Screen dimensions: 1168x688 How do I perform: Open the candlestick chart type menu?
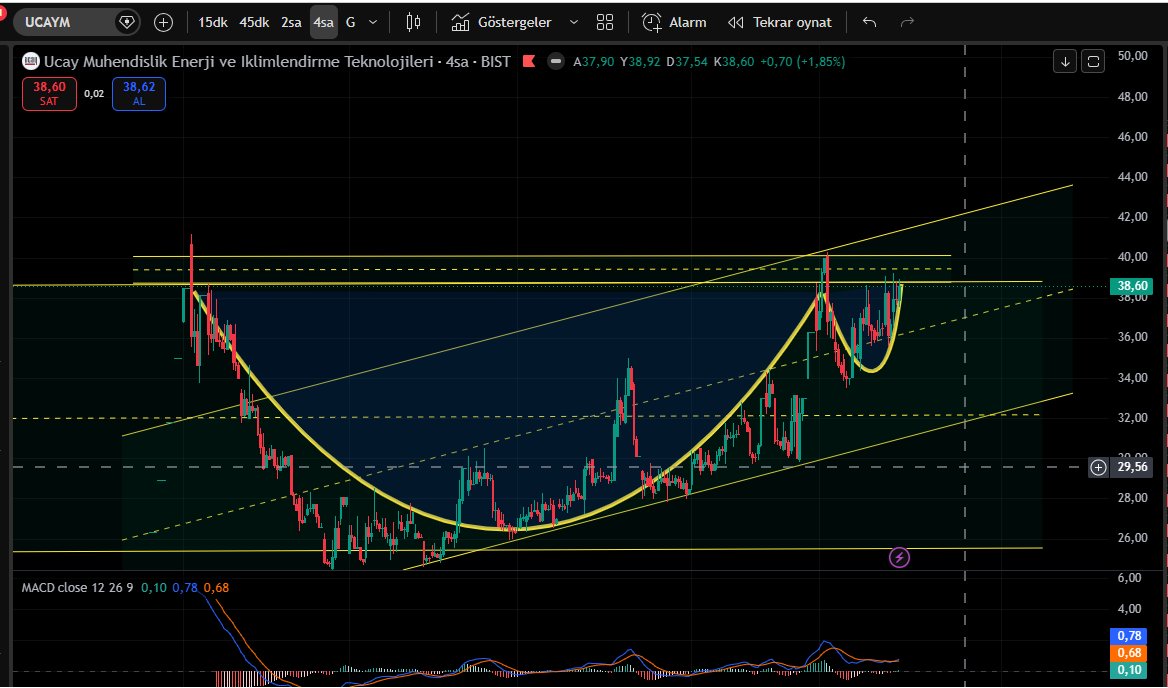pyautogui.click(x=413, y=22)
